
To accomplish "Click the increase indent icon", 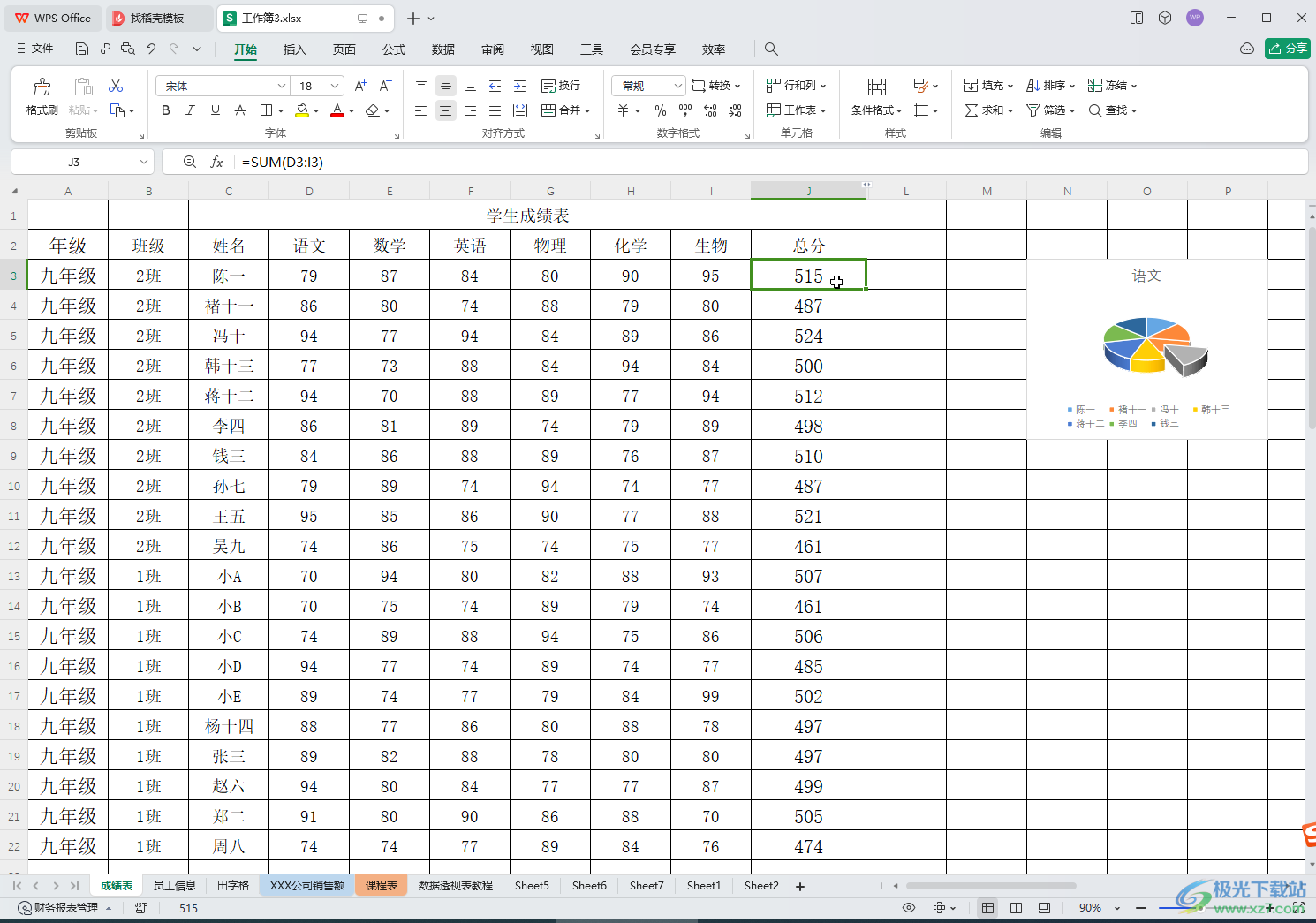I will coord(520,86).
